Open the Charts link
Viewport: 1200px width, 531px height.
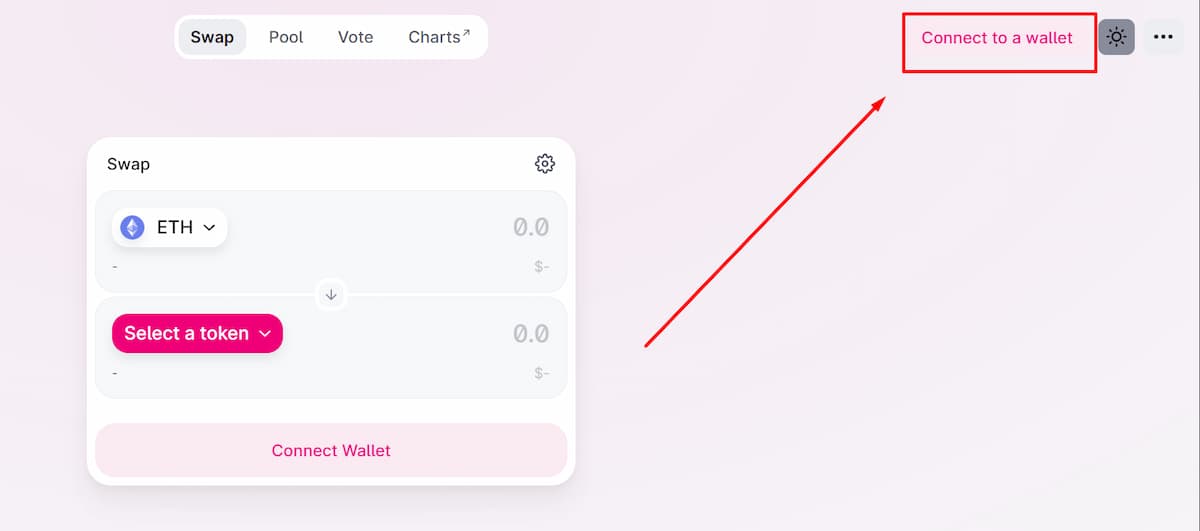(x=434, y=37)
